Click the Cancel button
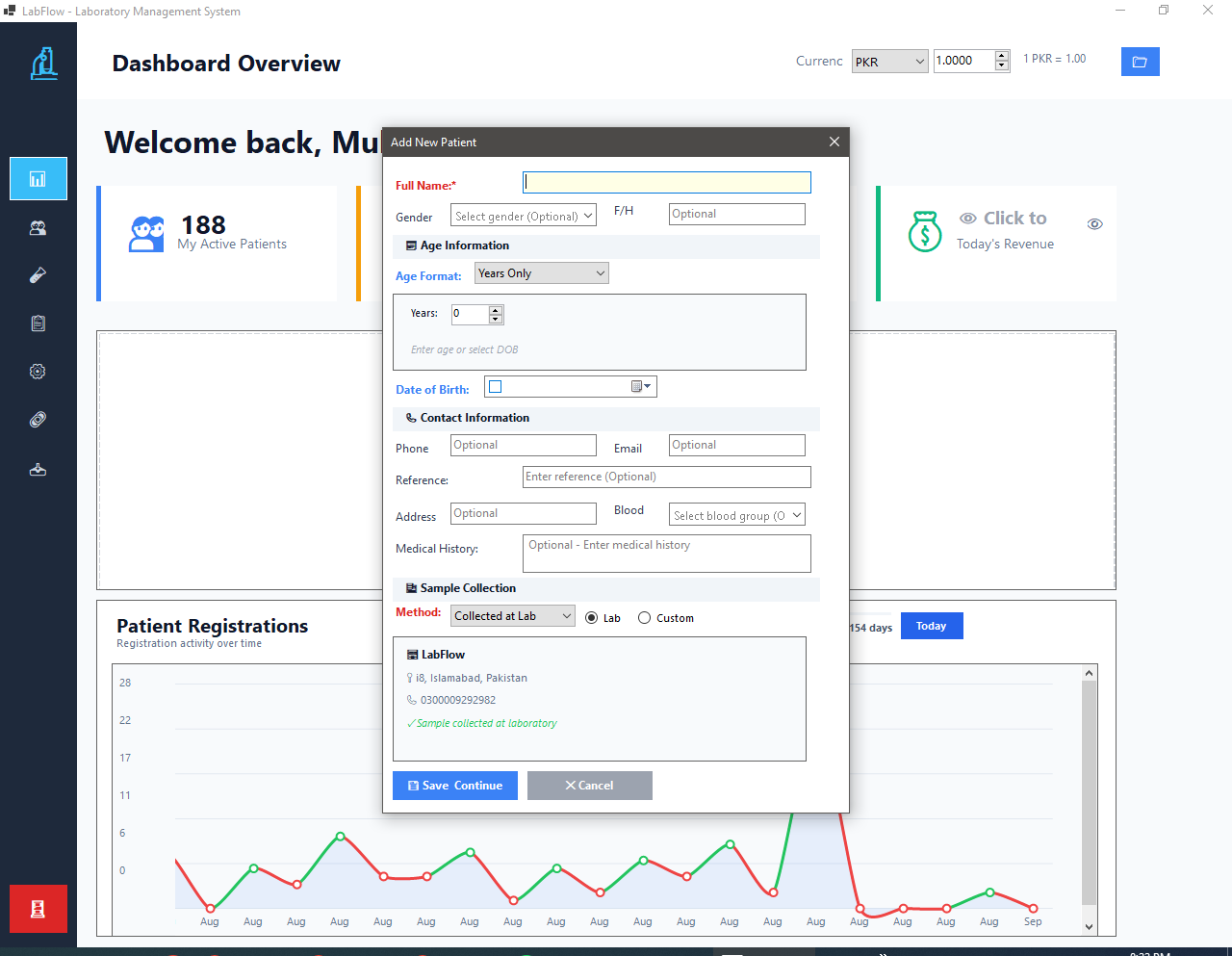Viewport: 1232px width, 956px height. [x=590, y=786]
